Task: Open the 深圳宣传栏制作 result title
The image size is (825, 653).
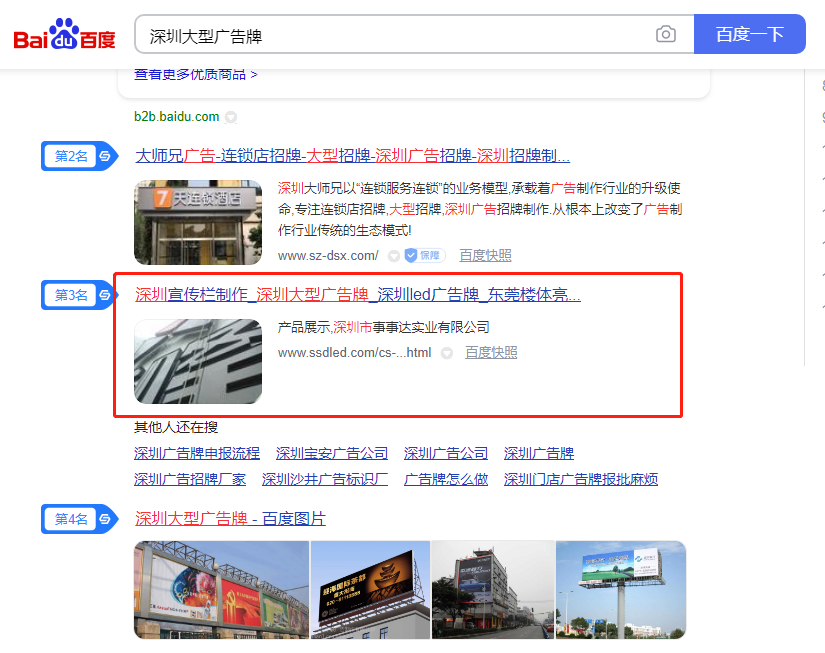Action: [x=358, y=295]
